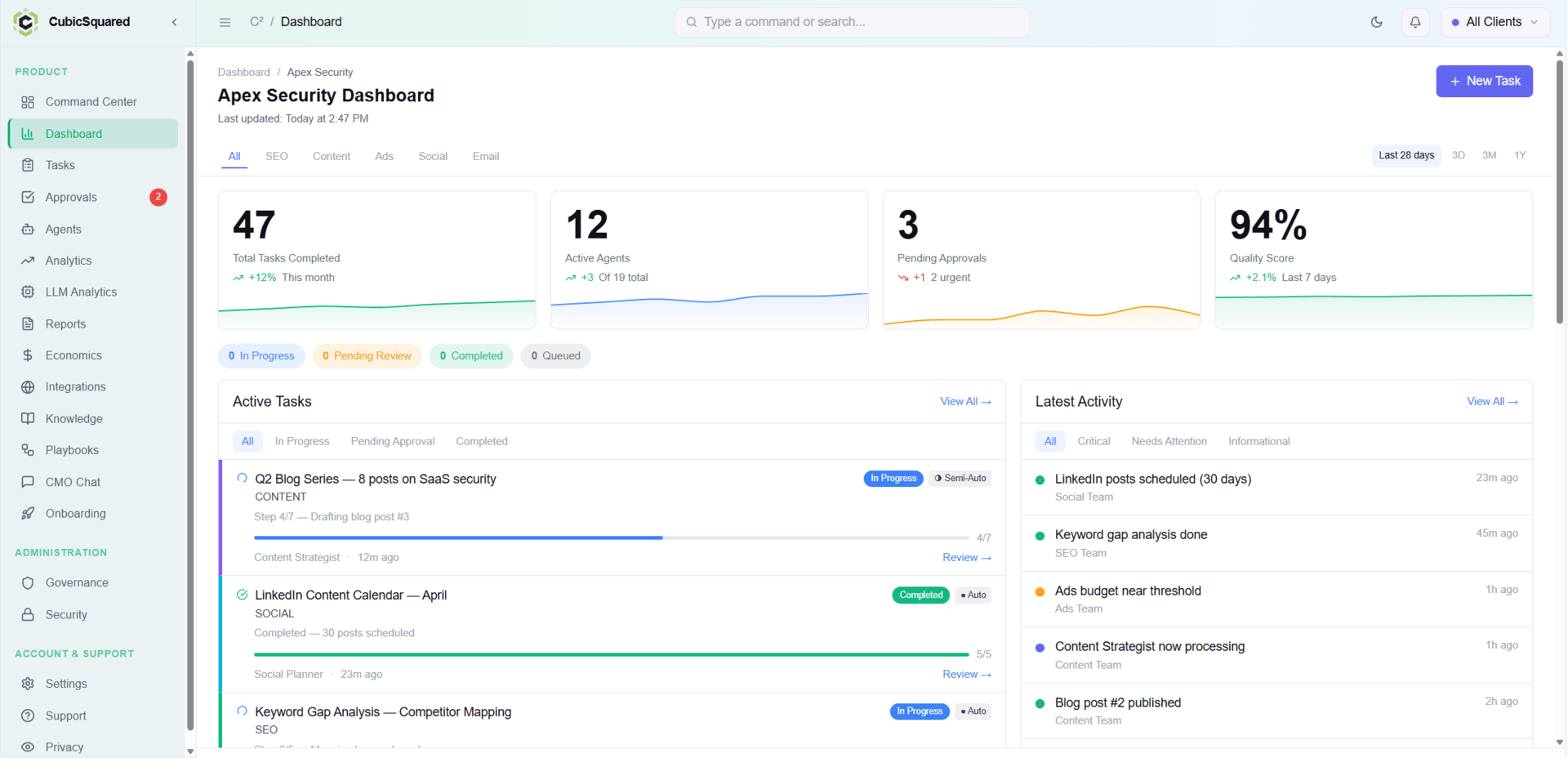Filter Latest Activity by Informational
1568x758 pixels.
pos(1258,441)
